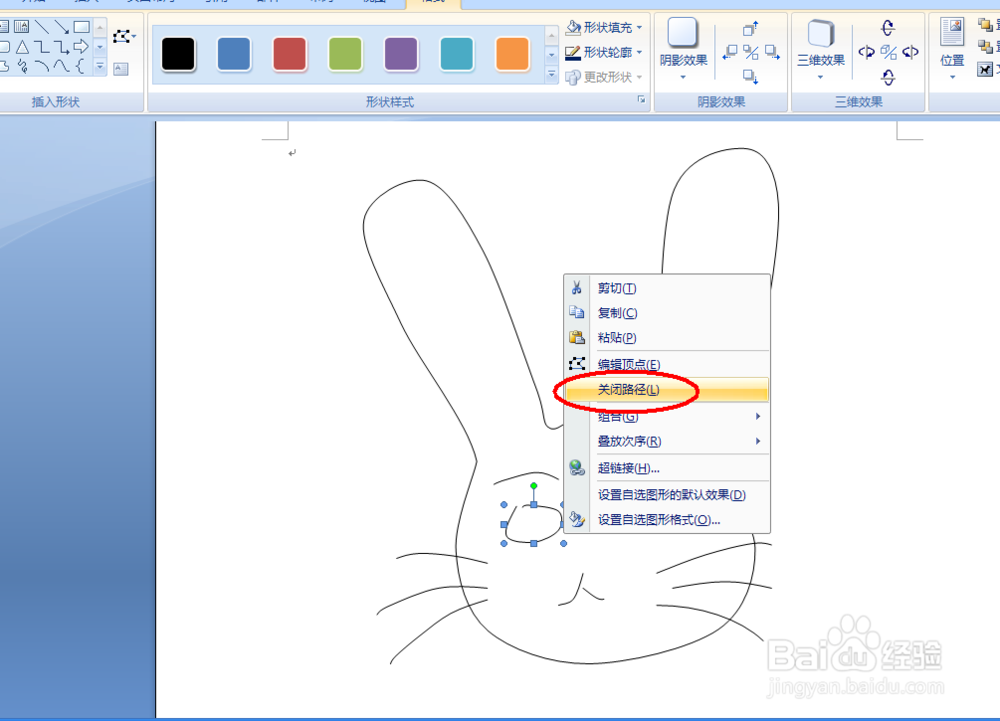Select the block right arrow shape
Screen dimensions: 1000x721
coord(81,47)
